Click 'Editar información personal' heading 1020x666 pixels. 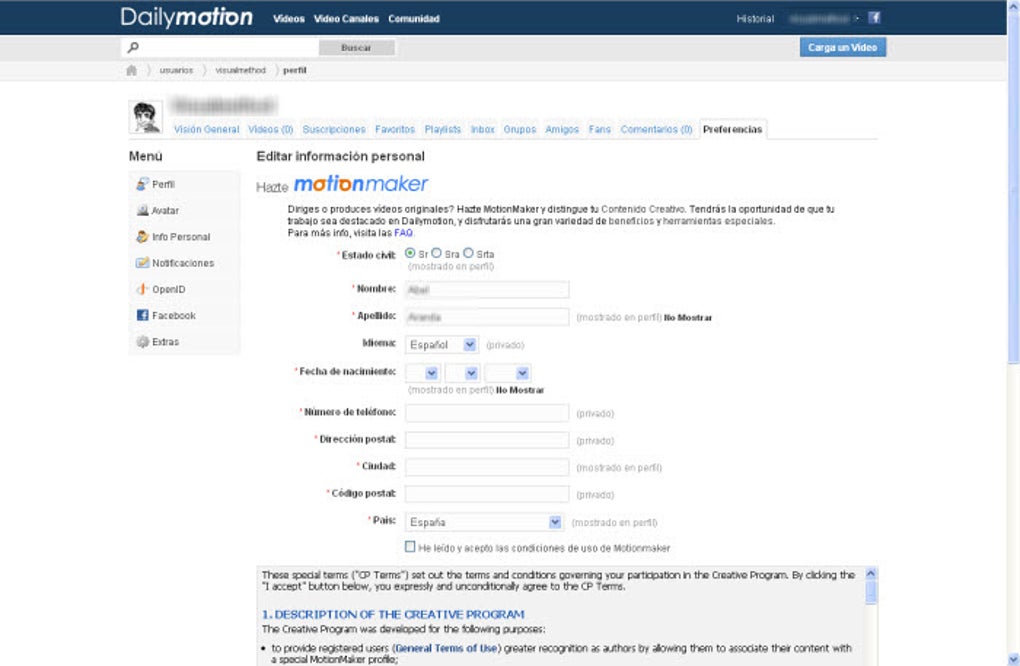[340, 156]
